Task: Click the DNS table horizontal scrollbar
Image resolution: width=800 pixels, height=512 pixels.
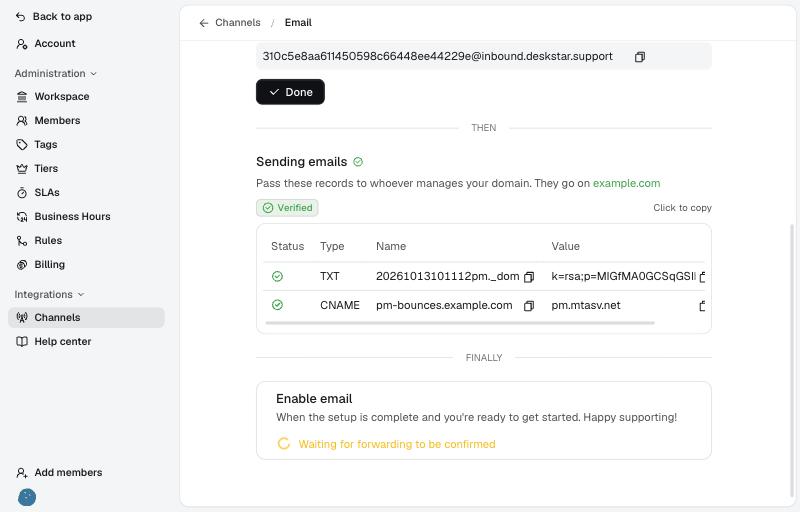Action: [460, 323]
